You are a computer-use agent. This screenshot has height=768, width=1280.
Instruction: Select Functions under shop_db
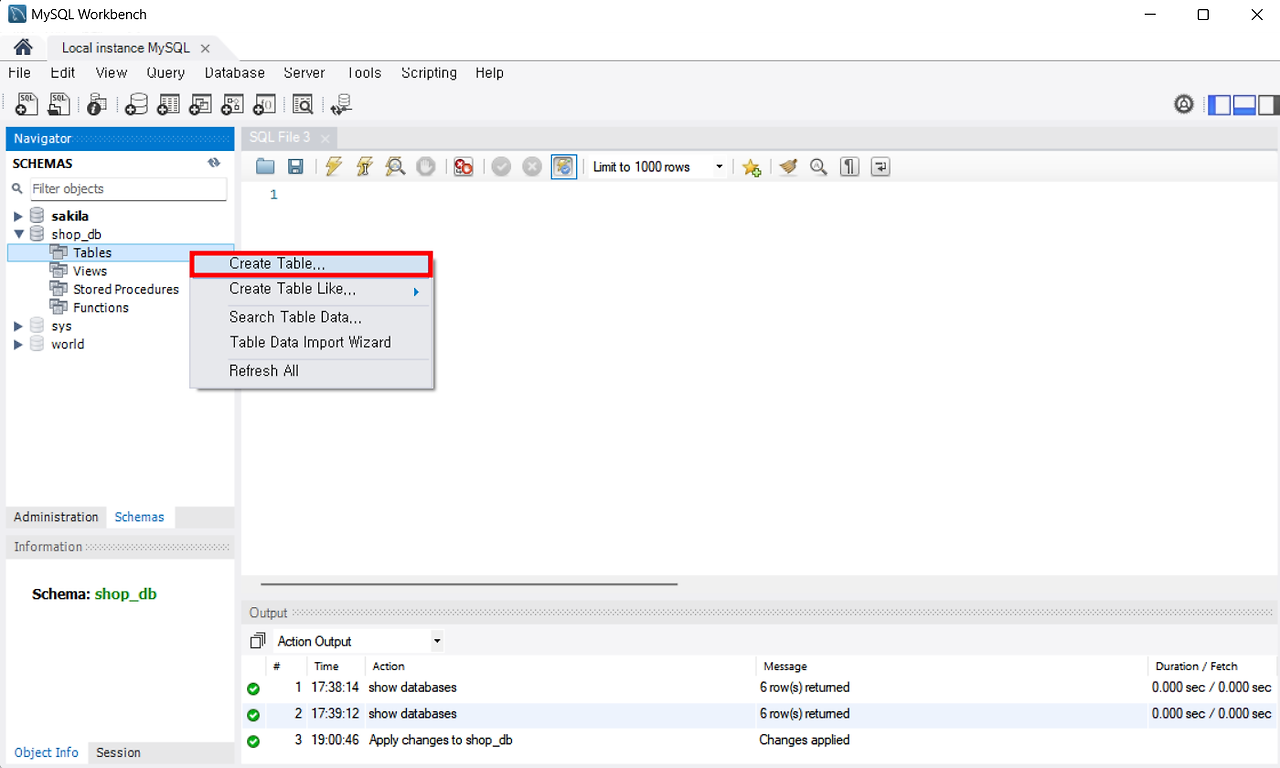point(101,308)
